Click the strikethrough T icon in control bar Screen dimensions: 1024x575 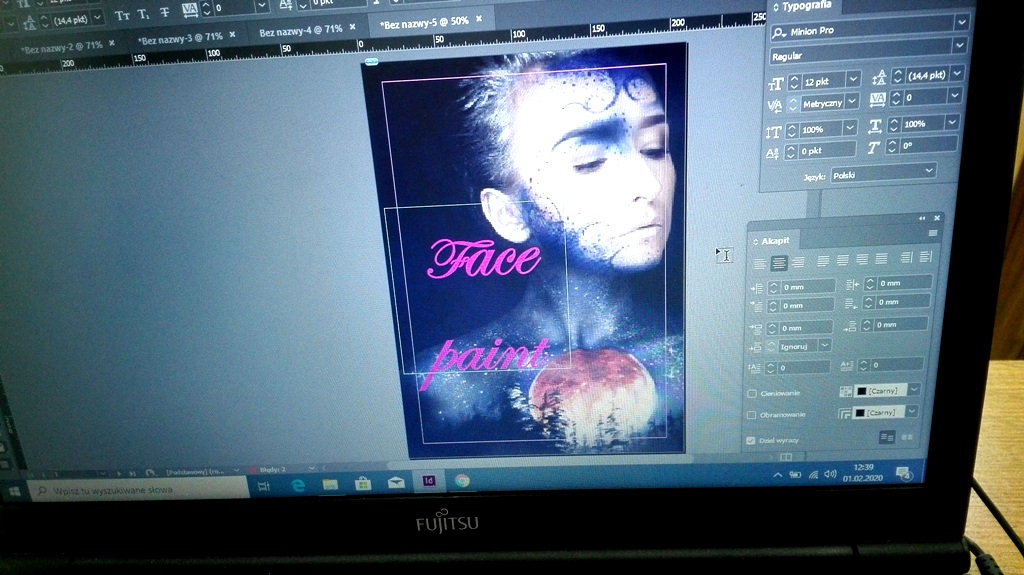(165, 12)
